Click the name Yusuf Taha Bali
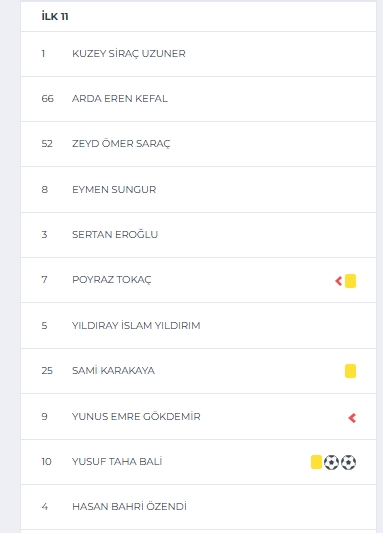This screenshot has width=383, height=533. [x=117, y=461]
